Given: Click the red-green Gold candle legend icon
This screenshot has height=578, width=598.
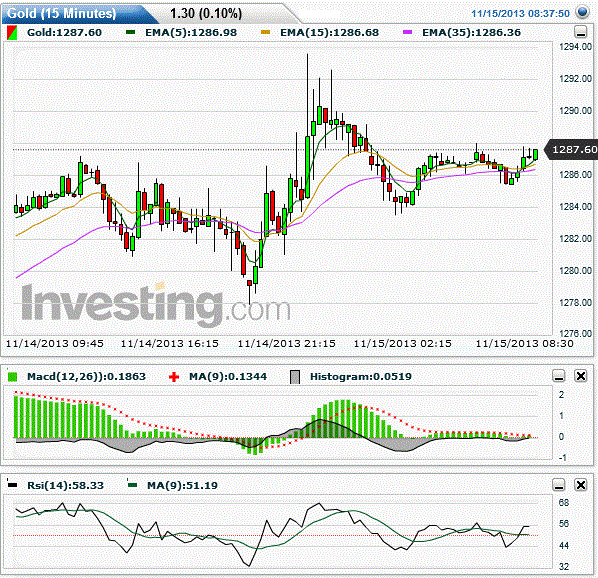Looking at the screenshot, I should coord(12,33).
